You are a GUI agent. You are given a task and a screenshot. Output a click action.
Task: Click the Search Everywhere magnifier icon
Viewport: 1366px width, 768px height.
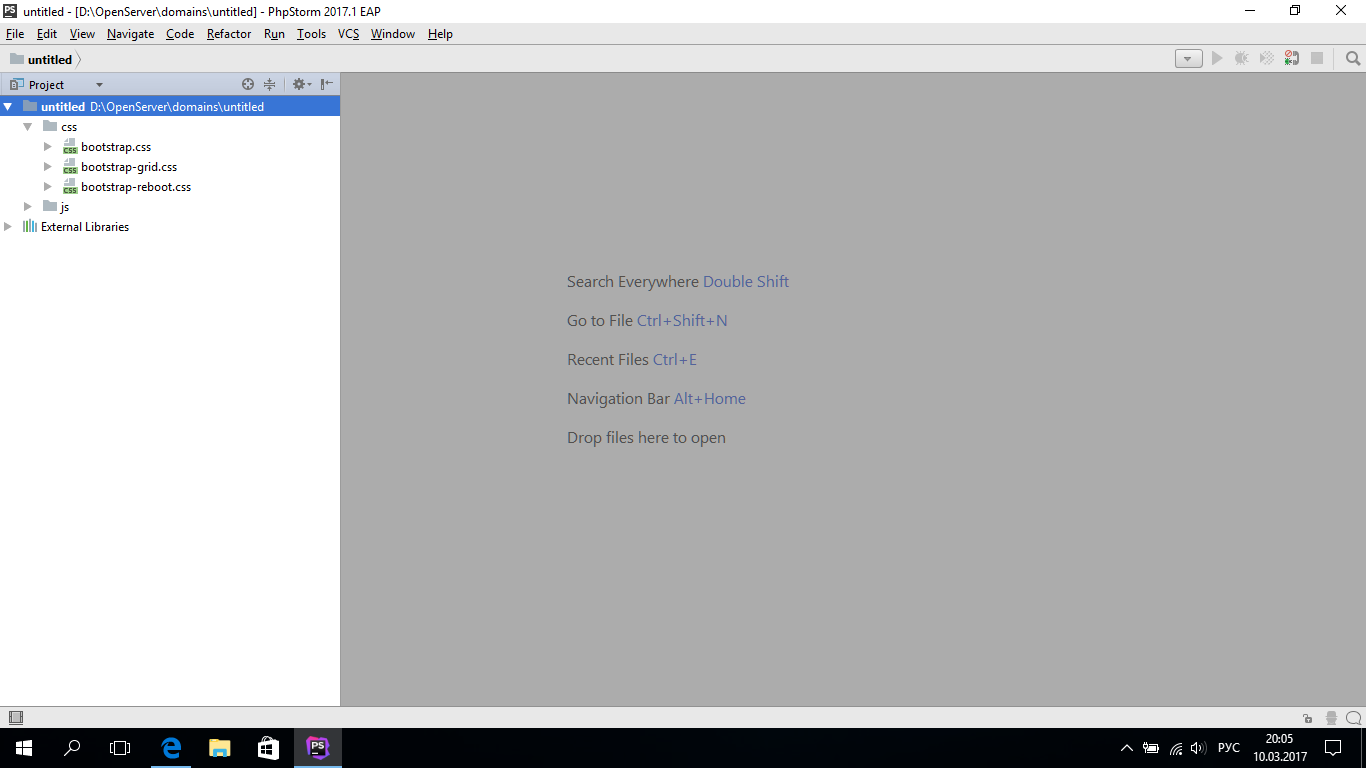click(1353, 59)
